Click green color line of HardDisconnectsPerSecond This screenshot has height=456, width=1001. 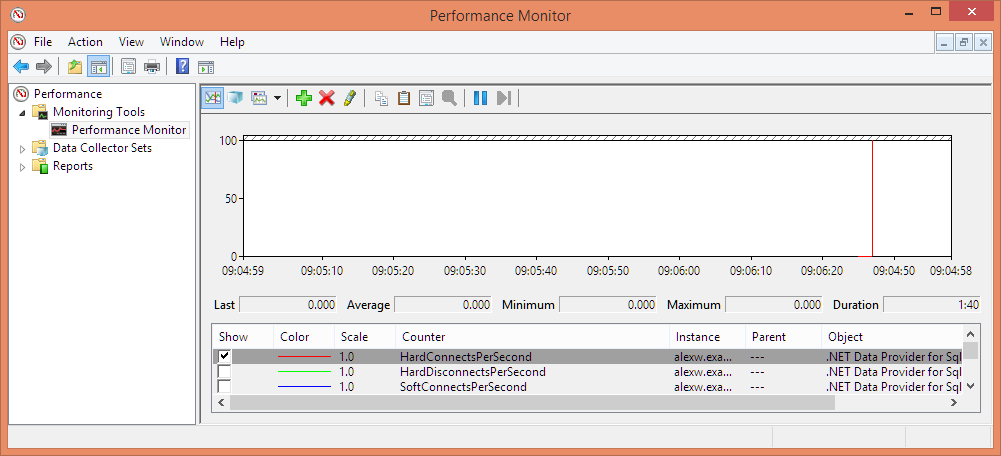click(305, 372)
